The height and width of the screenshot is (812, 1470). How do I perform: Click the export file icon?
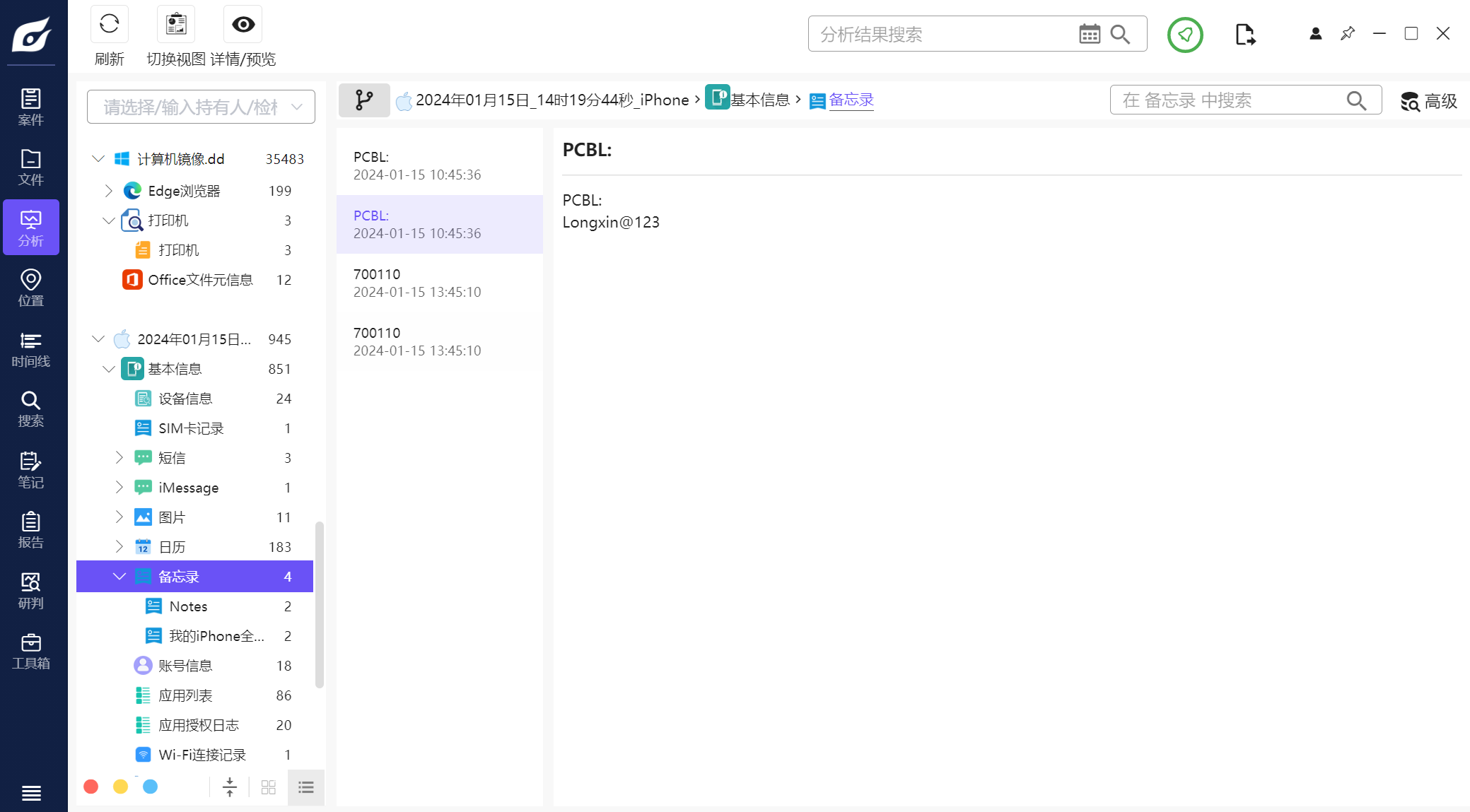click(x=1245, y=34)
